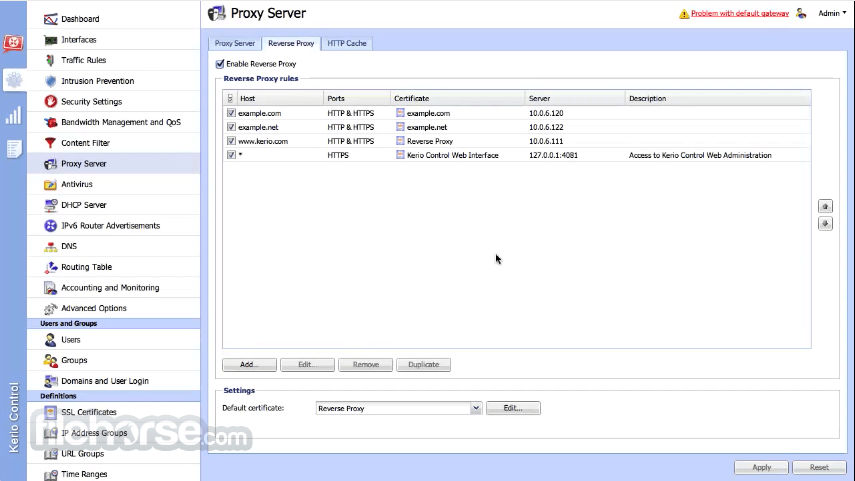
Task: Open the Antivirus icon
Action: [50, 184]
